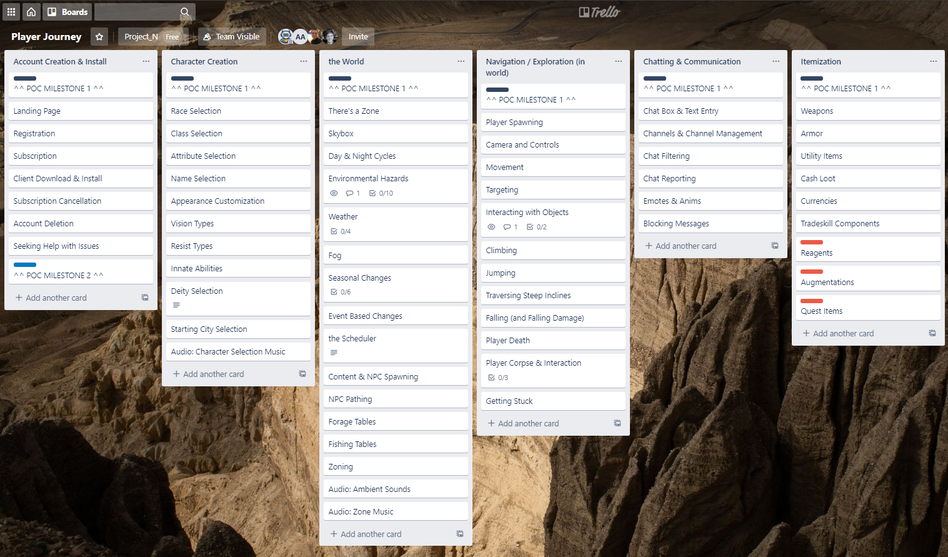
Task: Open Chatting & Communication list menu
Action: [776, 62]
